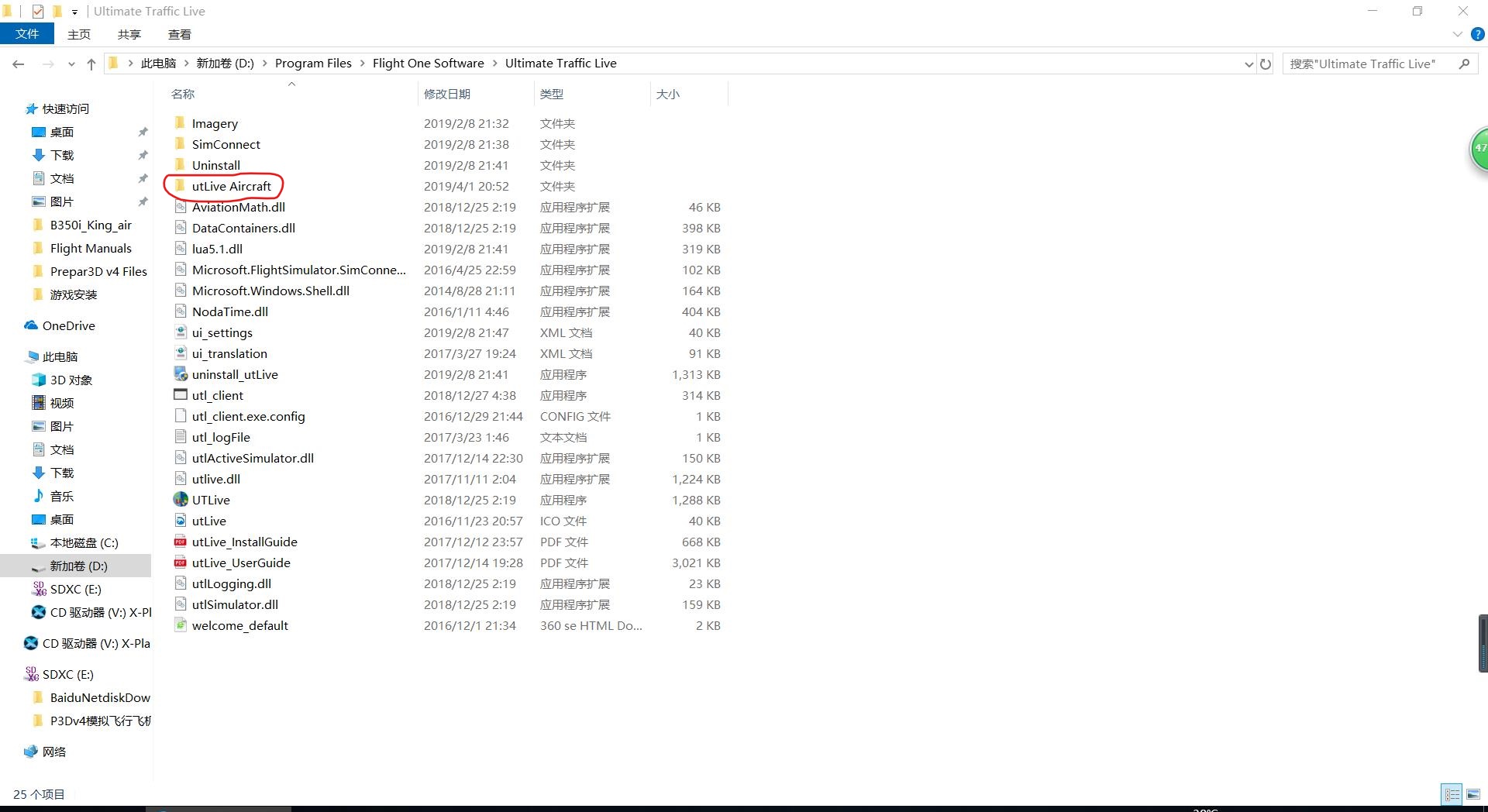Expand the ribbon using the chevron
The image size is (1488, 812).
pos(1457,34)
